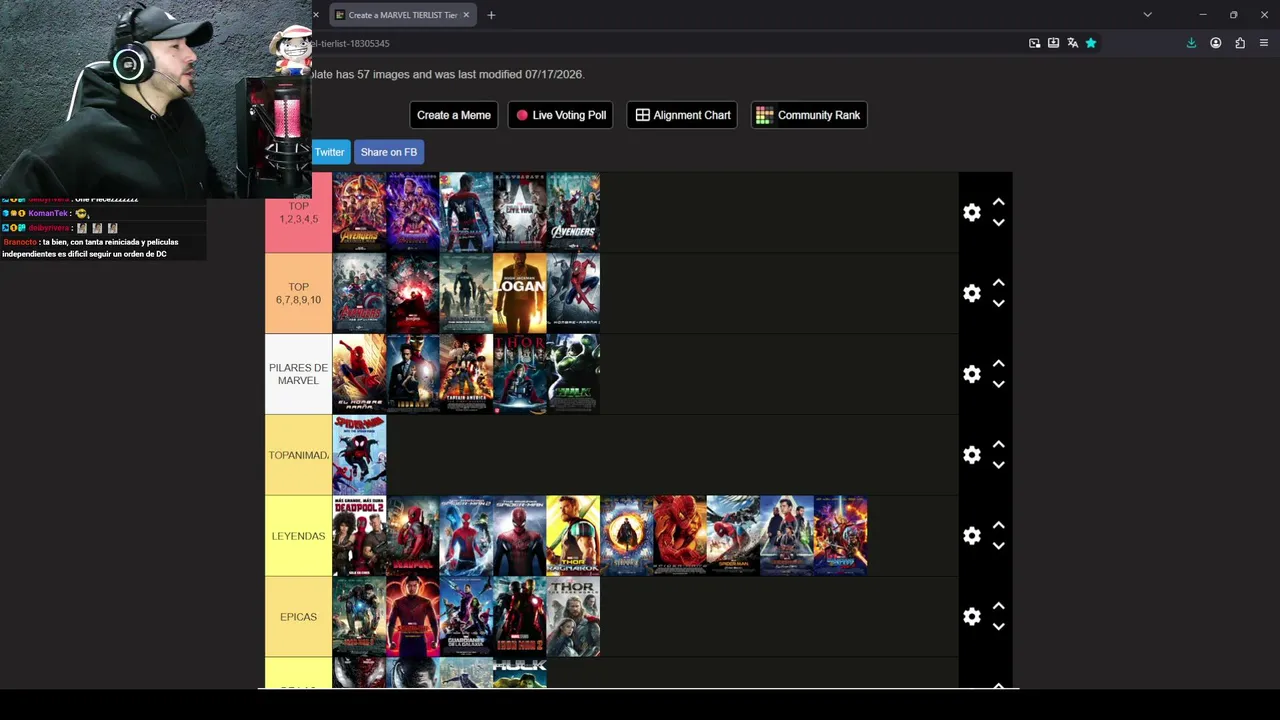The width and height of the screenshot is (1280, 720).
Task: Open settings gear for LEYENDAS row
Action: [x=971, y=536]
